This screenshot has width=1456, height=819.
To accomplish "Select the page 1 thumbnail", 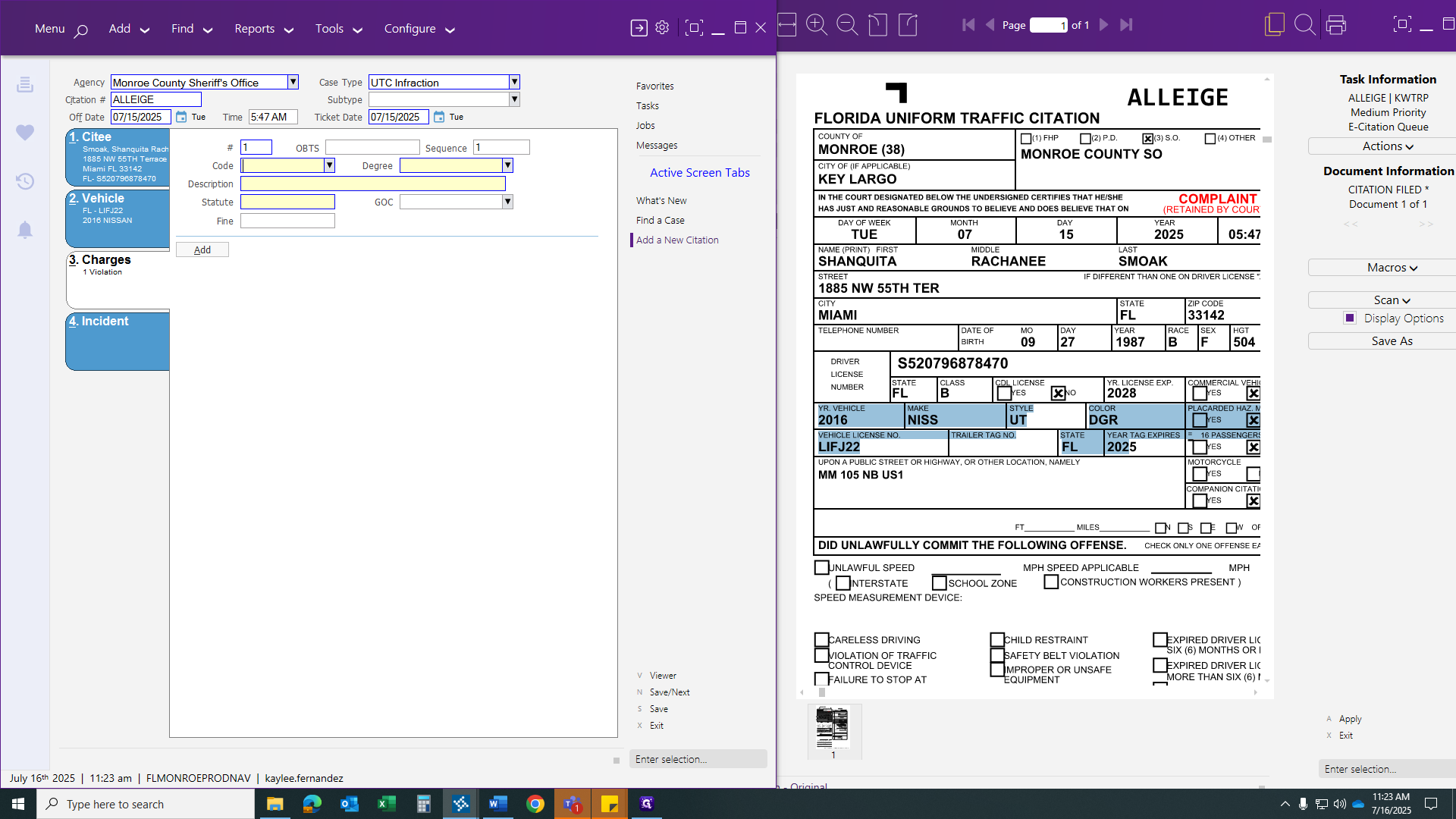I will [833, 728].
